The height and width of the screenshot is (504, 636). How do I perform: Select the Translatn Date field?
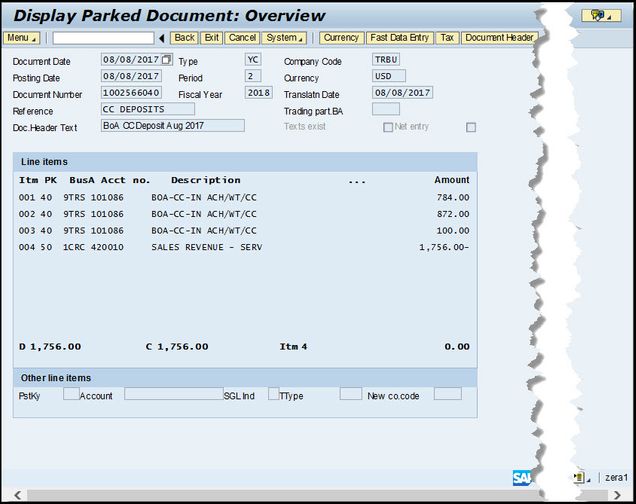(402, 93)
